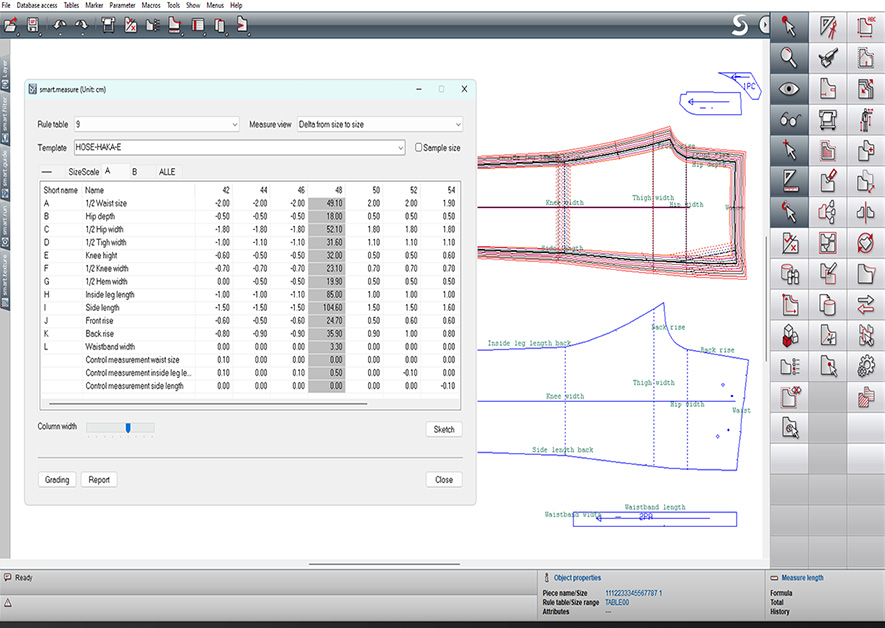Click the save disk toolbar icon
885x628 pixels.
tap(33, 26)
